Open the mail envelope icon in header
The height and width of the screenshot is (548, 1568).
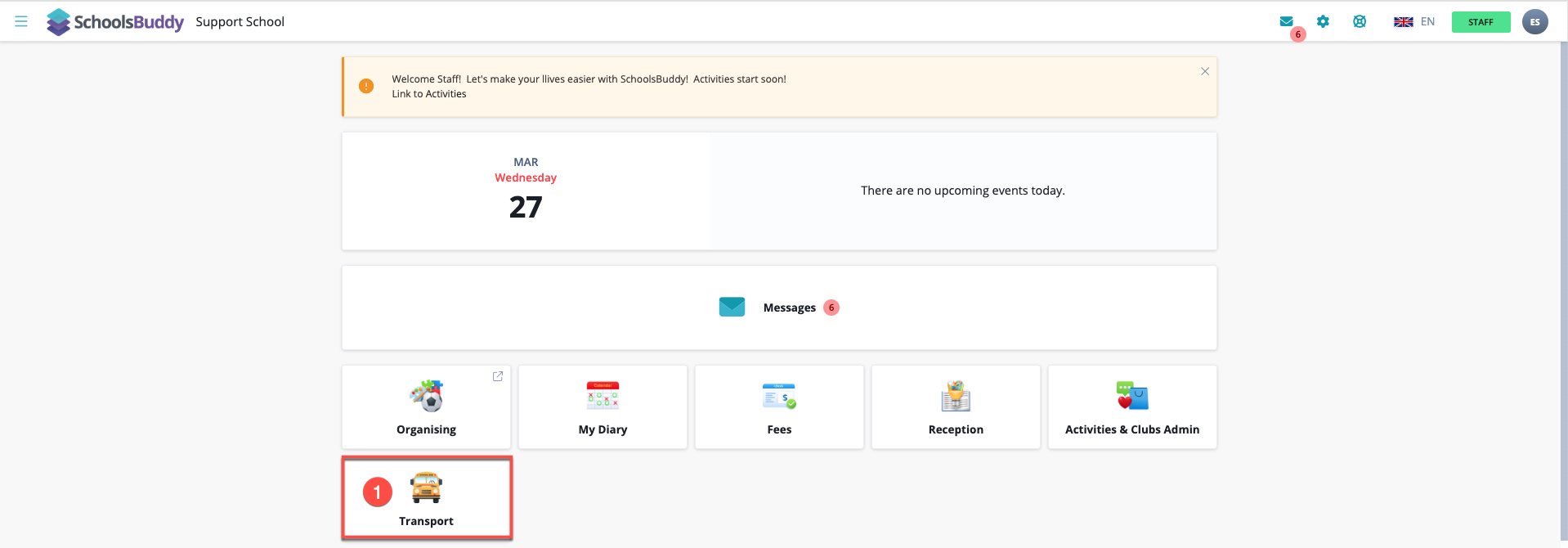[1286, 22]
